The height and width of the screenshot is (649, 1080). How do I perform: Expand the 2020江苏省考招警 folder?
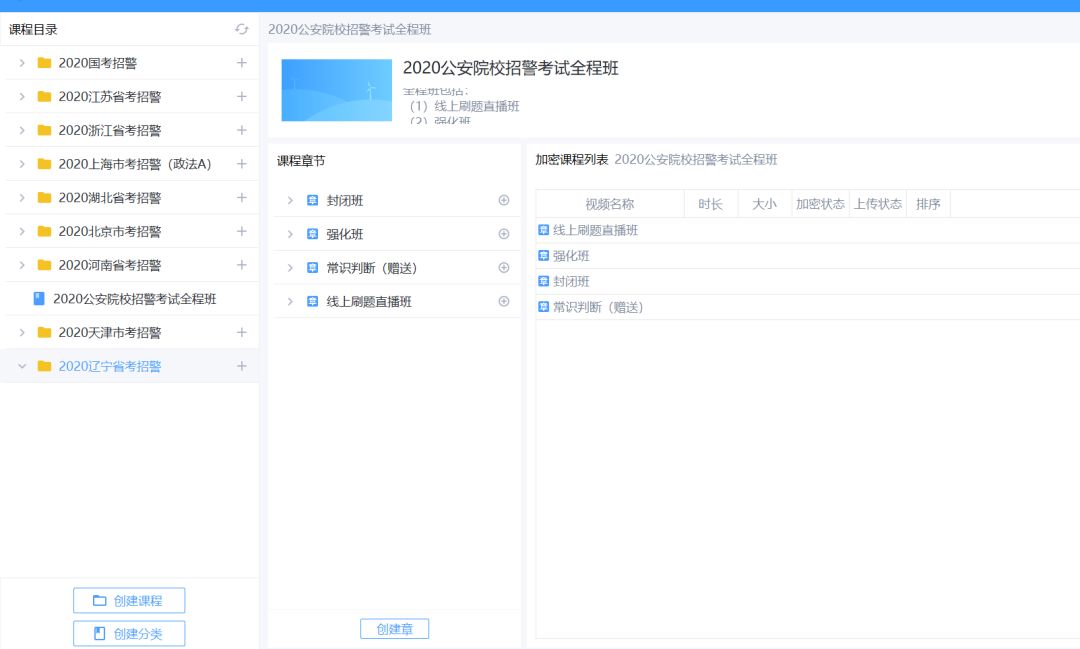point(22,96)
